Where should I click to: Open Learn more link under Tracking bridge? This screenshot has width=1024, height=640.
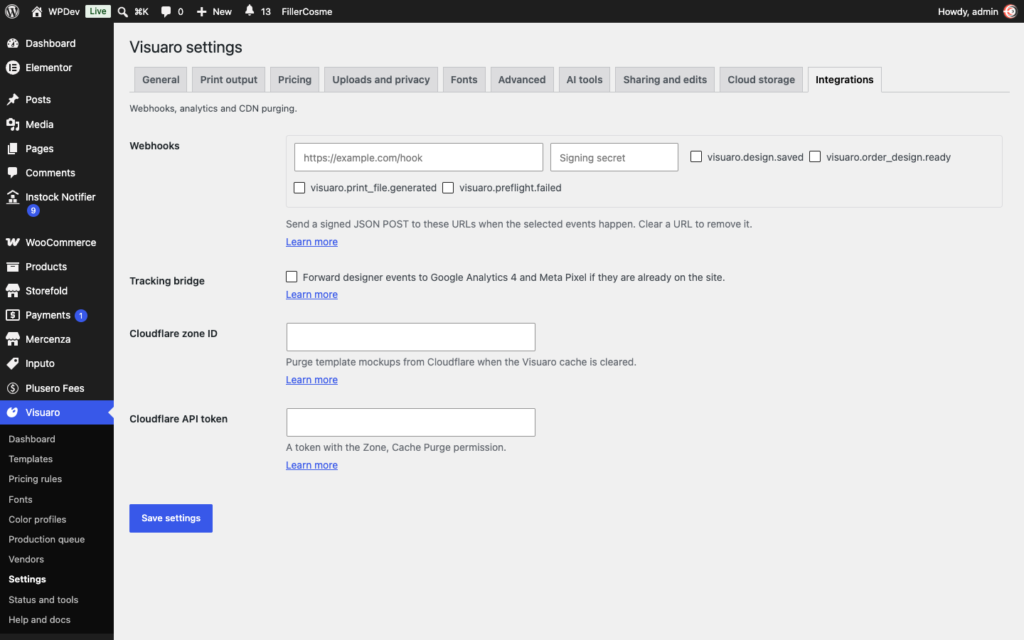pyautogui.click(x=312, y=295)
